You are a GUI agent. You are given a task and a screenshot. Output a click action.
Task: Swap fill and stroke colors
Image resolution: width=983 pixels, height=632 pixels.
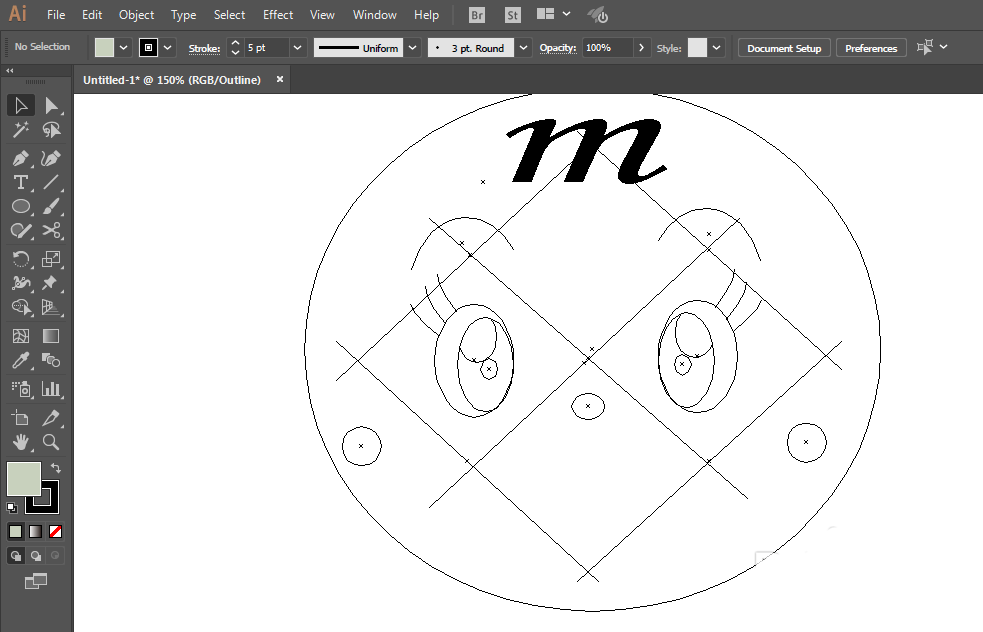[56, 467]
